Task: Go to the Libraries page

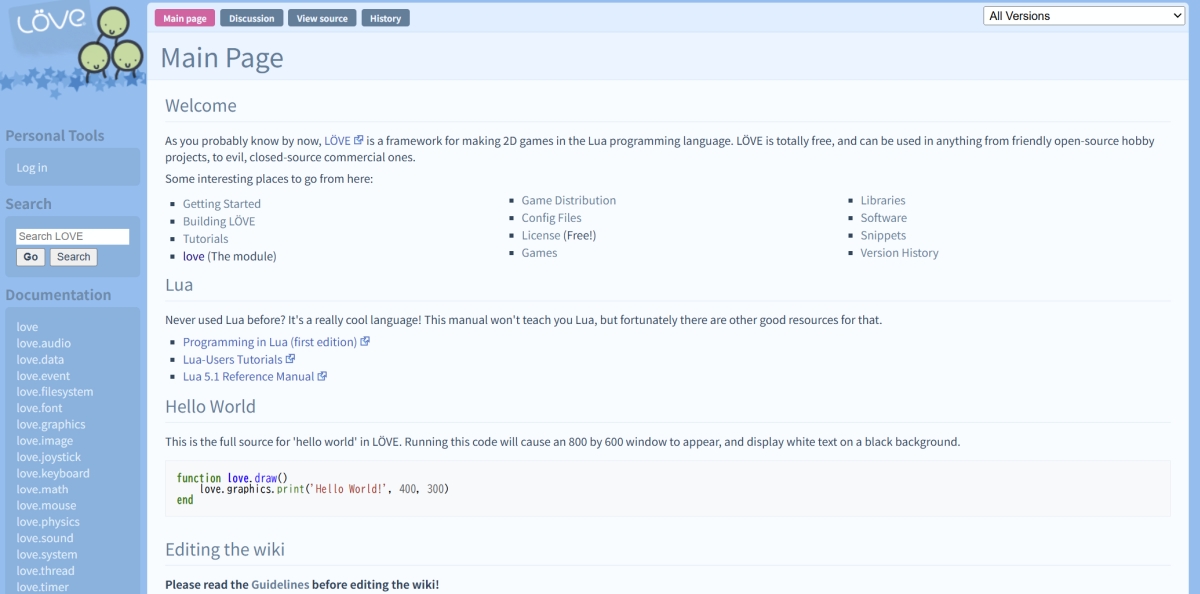Action: click(x=882, y=201)
